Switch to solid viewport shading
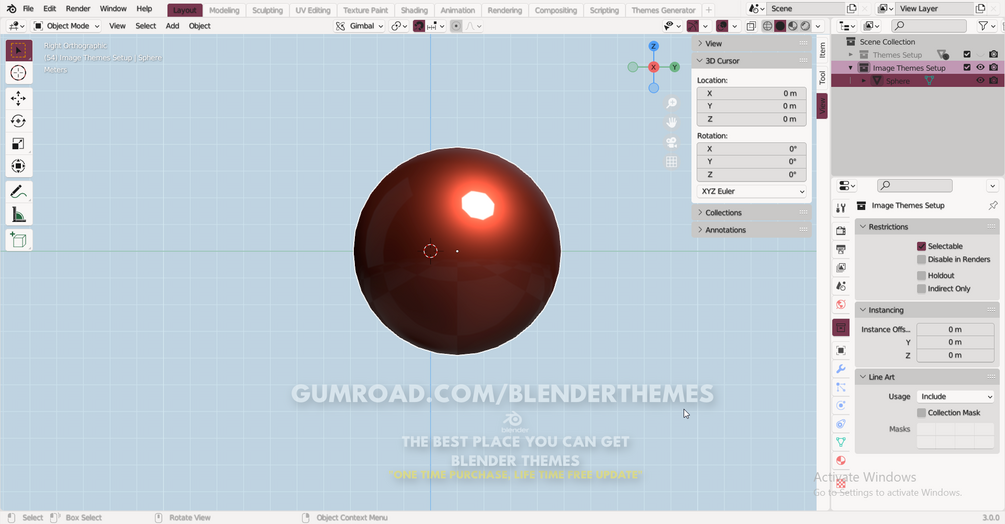 point(780,26)
